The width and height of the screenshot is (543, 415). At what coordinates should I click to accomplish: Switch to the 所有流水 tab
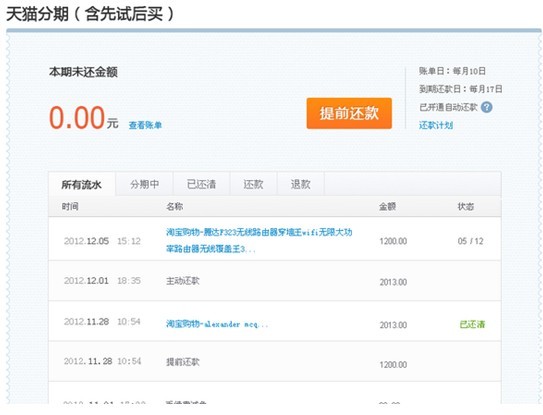82,184
